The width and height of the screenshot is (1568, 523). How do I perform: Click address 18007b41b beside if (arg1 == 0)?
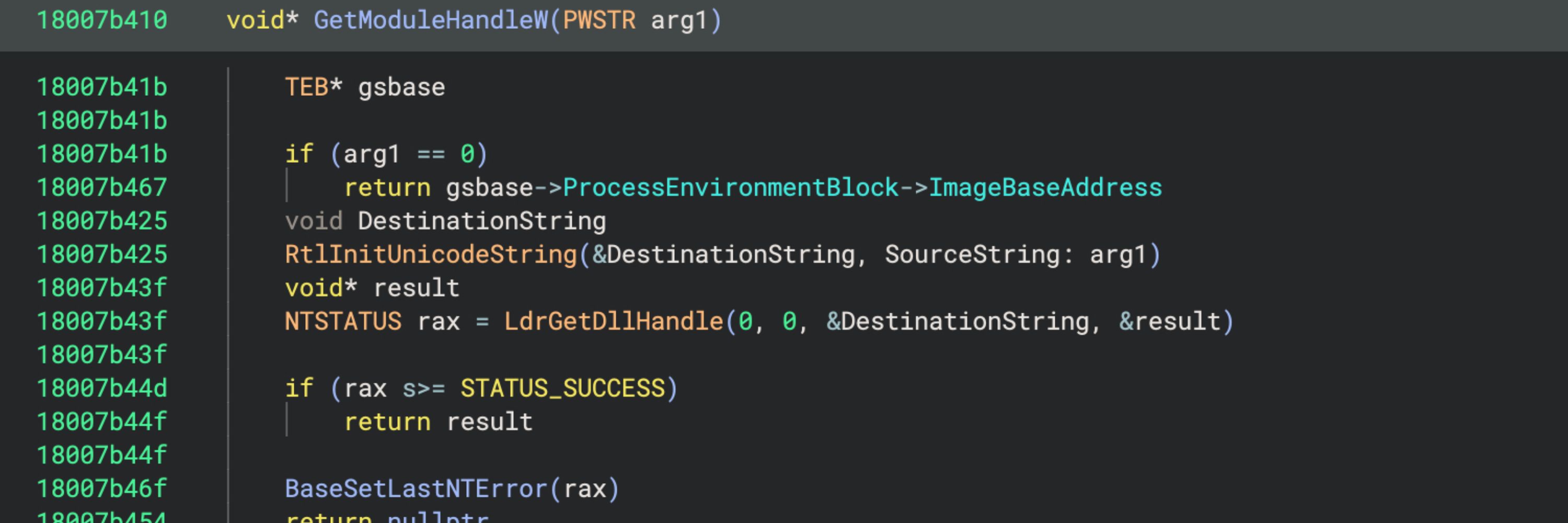101,154
